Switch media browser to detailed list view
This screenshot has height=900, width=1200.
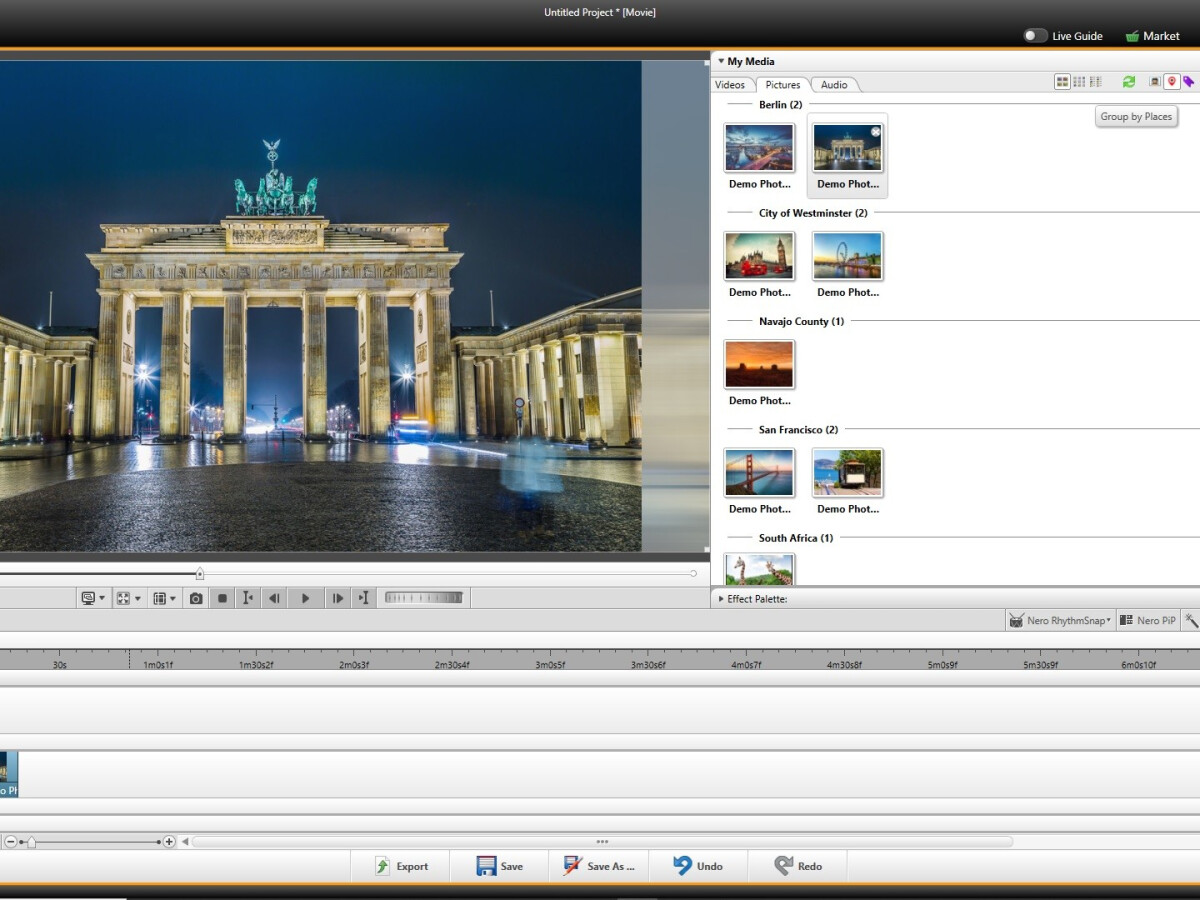pos(1095,81)
